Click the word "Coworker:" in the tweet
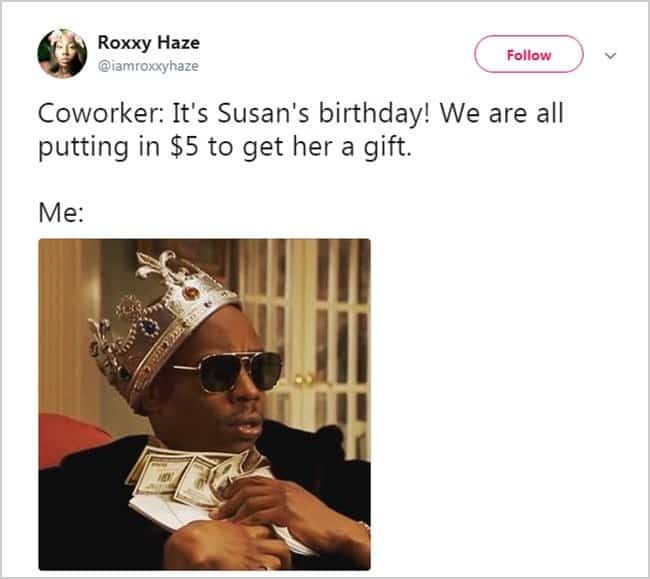 (x=99, y=114)
